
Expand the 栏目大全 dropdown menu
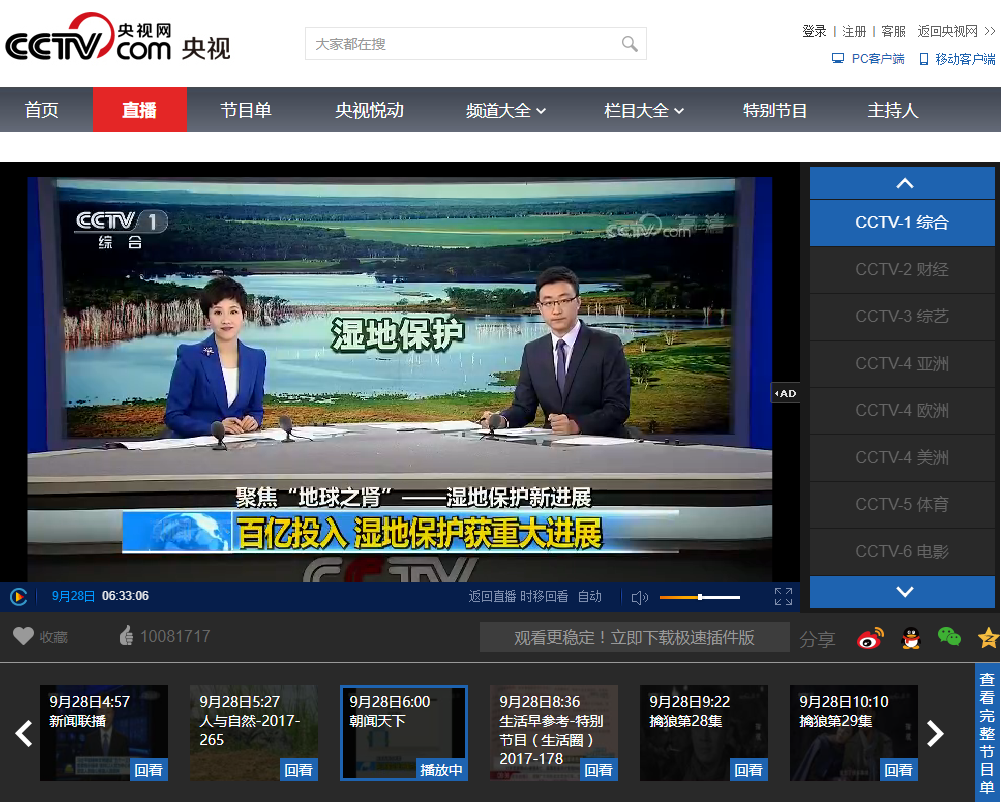pos(644,110)
